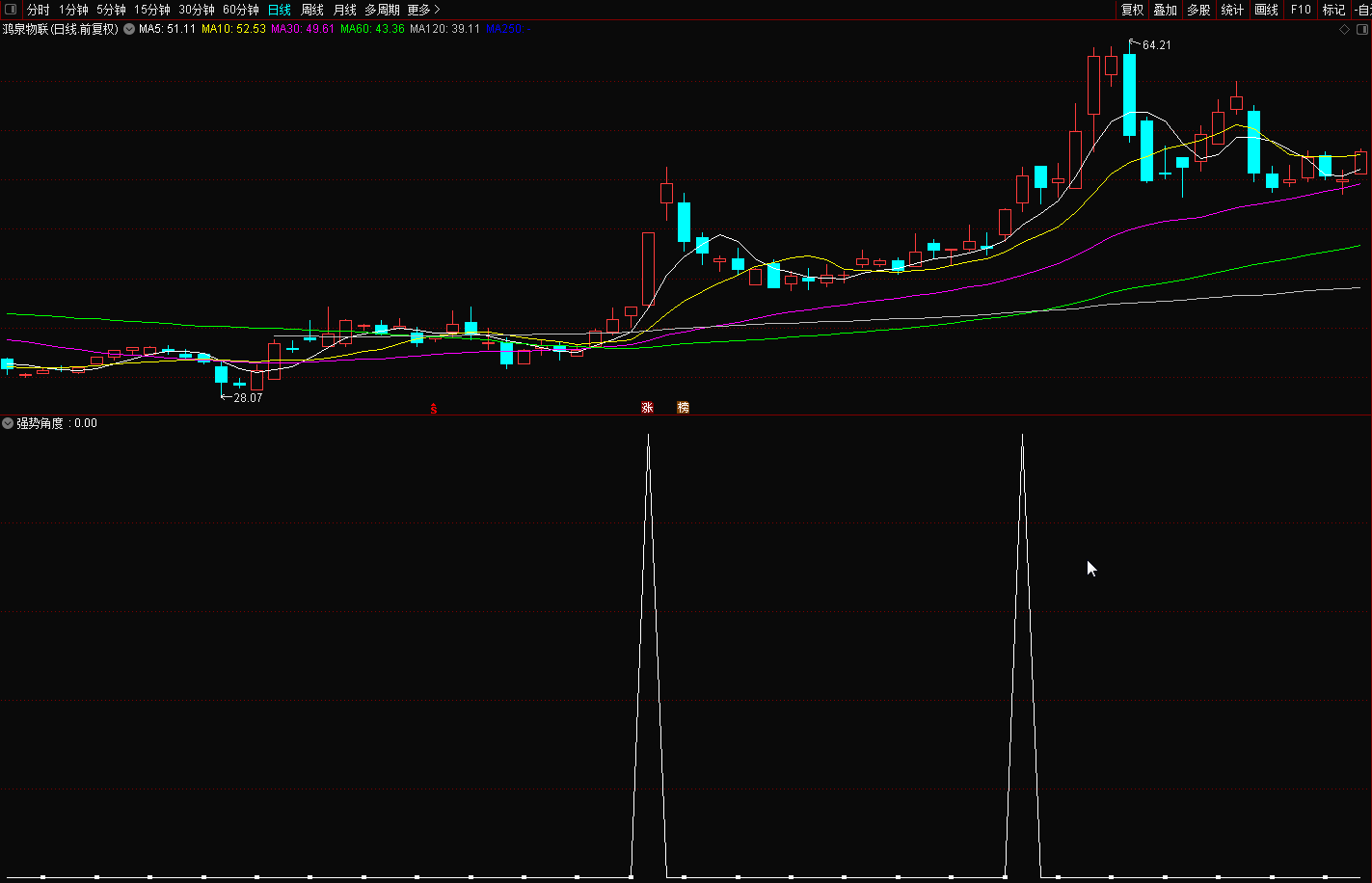
Task: Switch to 周线 weekly chart
Action: click(x=312, y=10)
